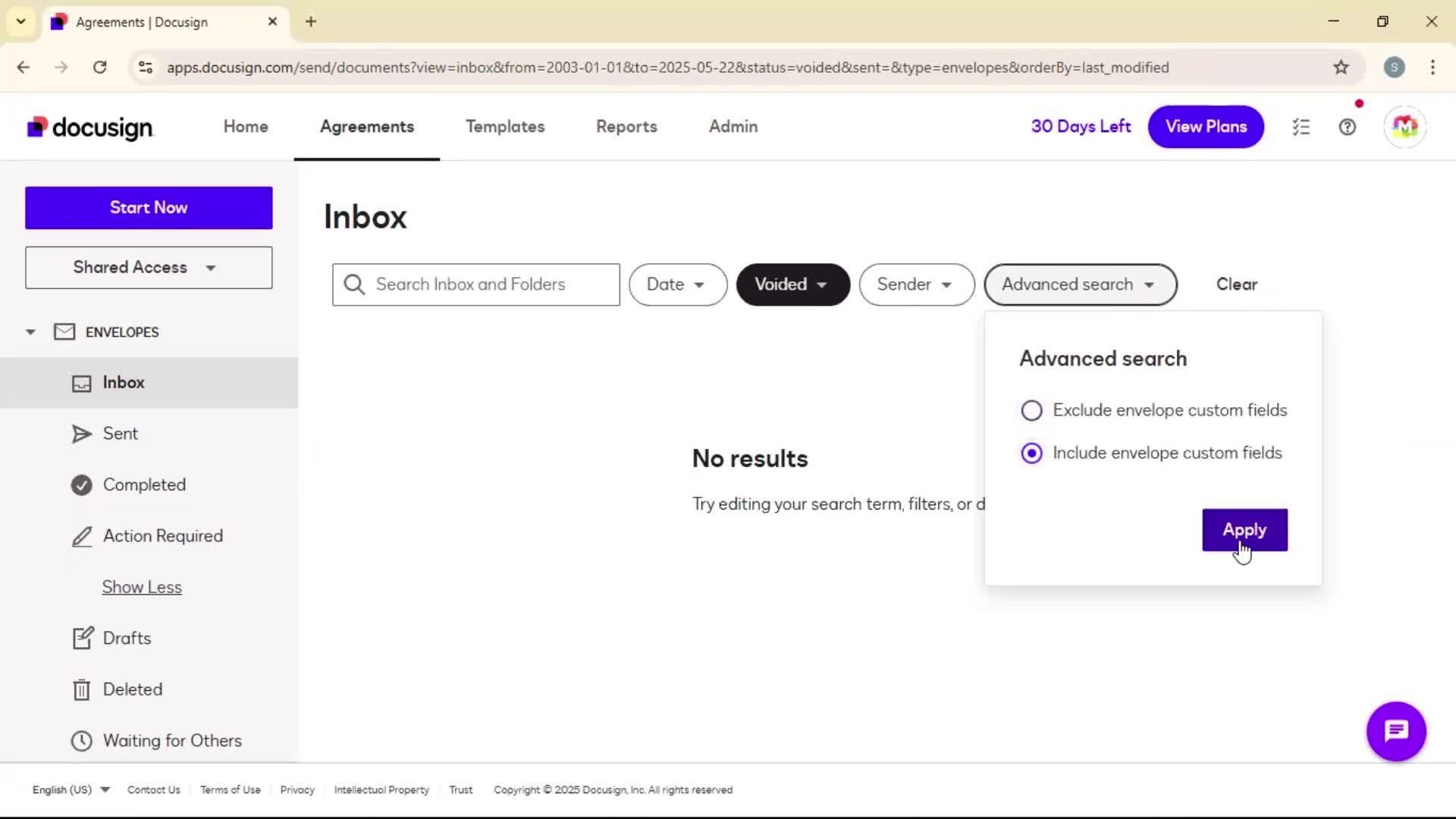Viewport: 1456px width, 819px height.
Task: Open a new browser tab
Action: 311,21
